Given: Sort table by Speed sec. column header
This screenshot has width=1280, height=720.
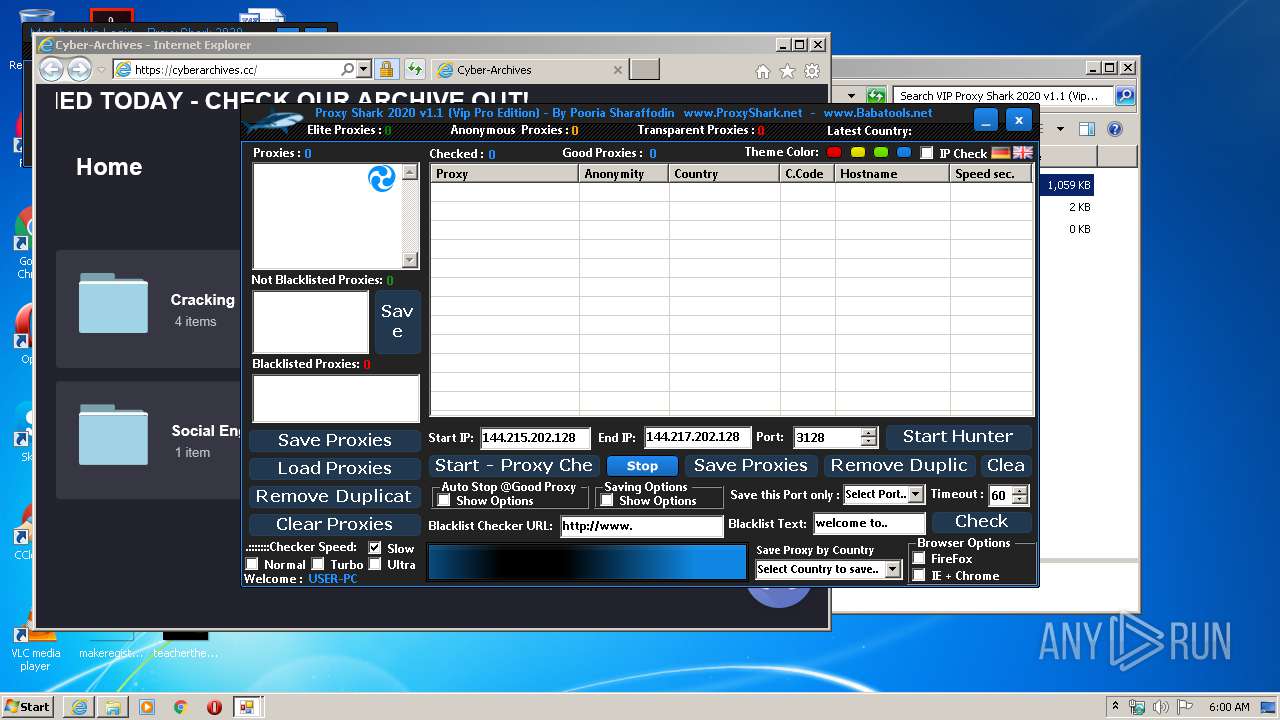Looking at the screenshot, I should (991, 173).
